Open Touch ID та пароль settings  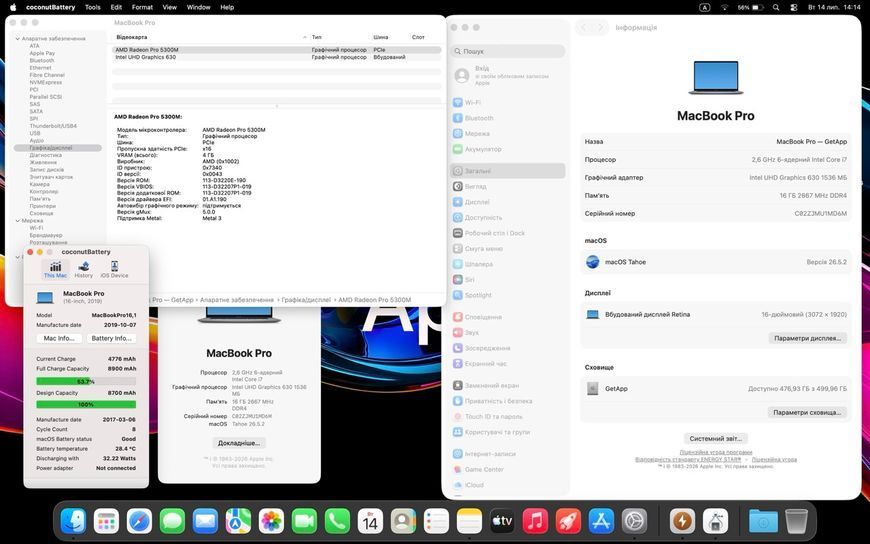pyautogui.click(x=508, y=416)
